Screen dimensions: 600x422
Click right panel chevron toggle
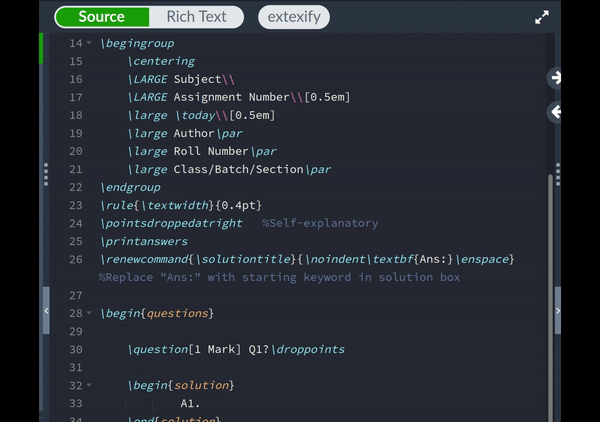click(558, 311)
